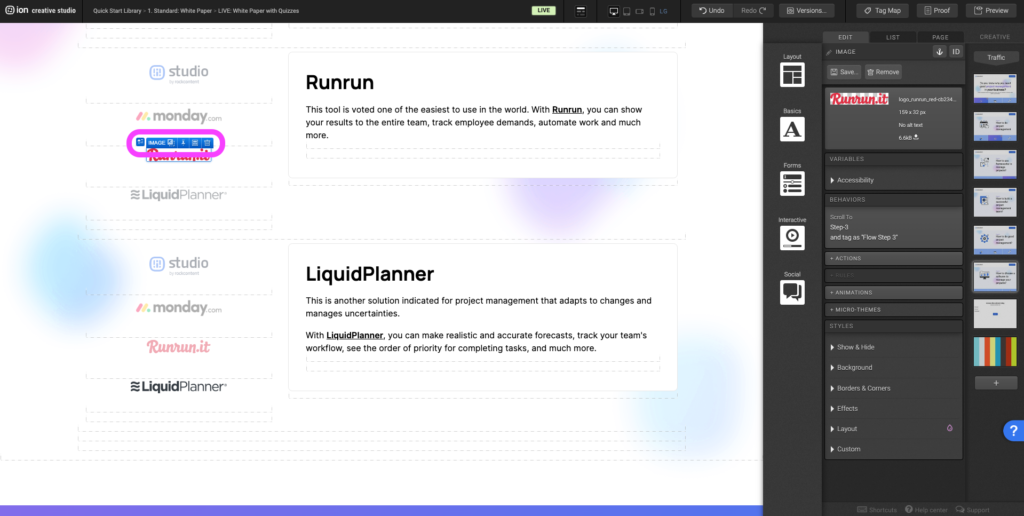Viewport: 1024px width, 516px height.
Task: Click the Undo button
Action: [x=711, y=10]
